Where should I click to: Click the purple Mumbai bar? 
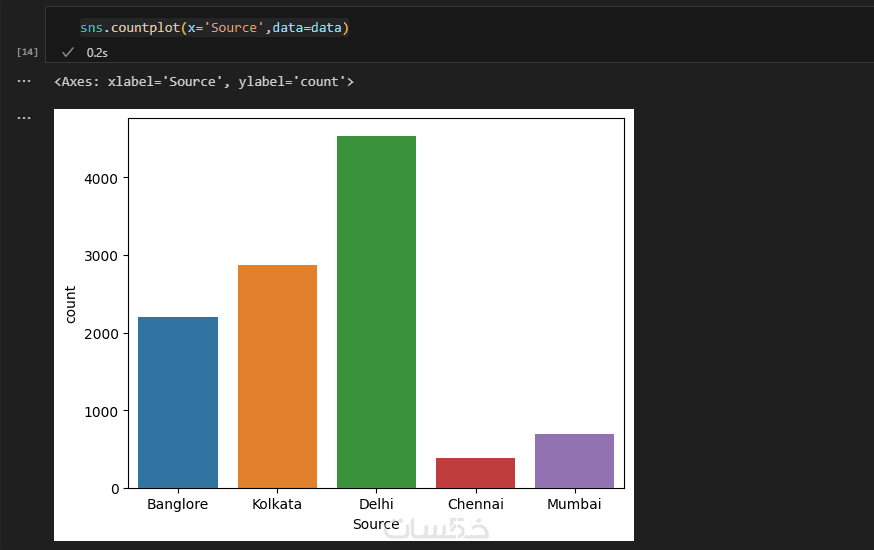pos(574,461)
